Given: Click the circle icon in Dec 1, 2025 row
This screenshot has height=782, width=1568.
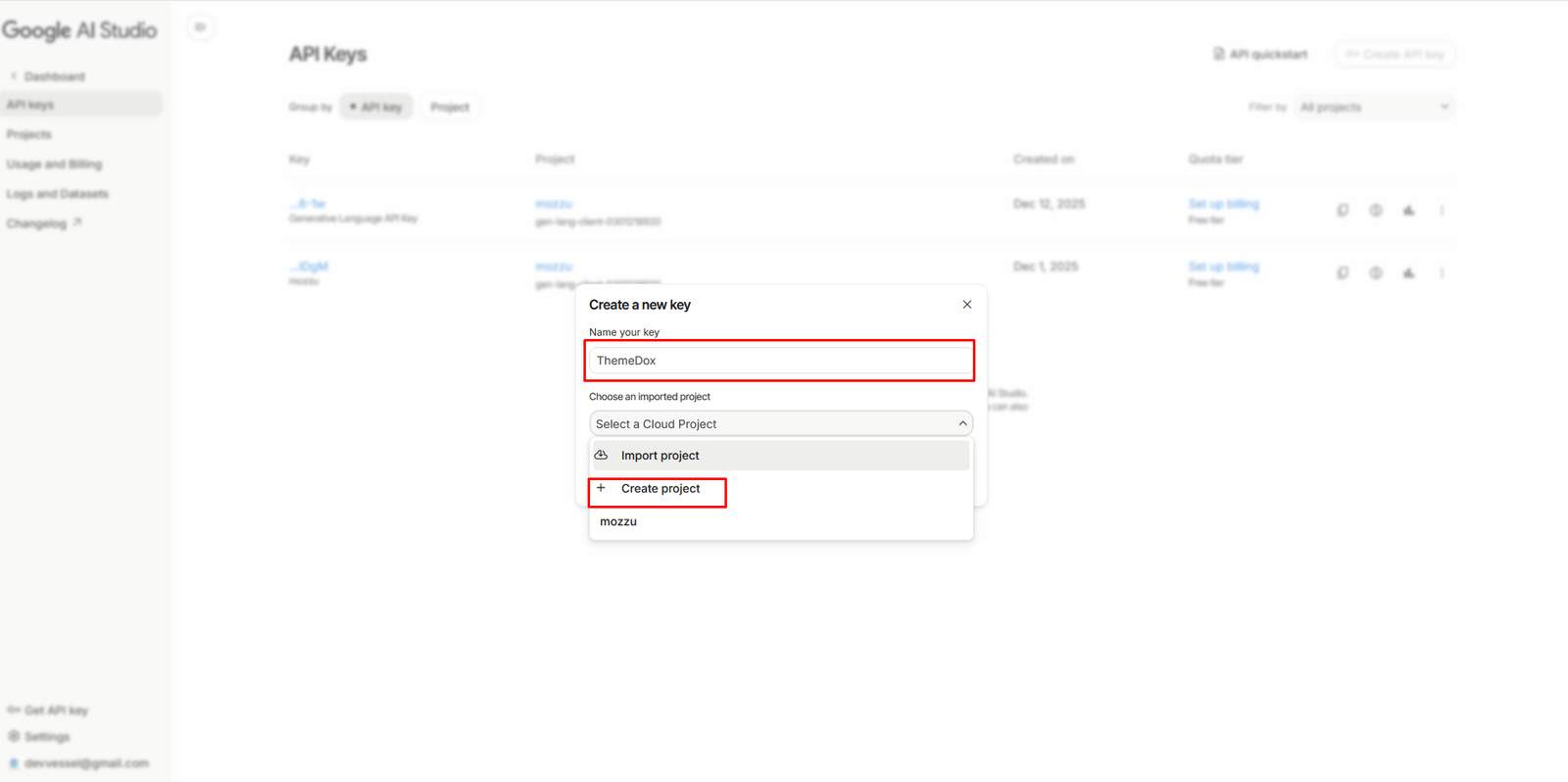Looking at the screenshot, I should coord(1376,272).
